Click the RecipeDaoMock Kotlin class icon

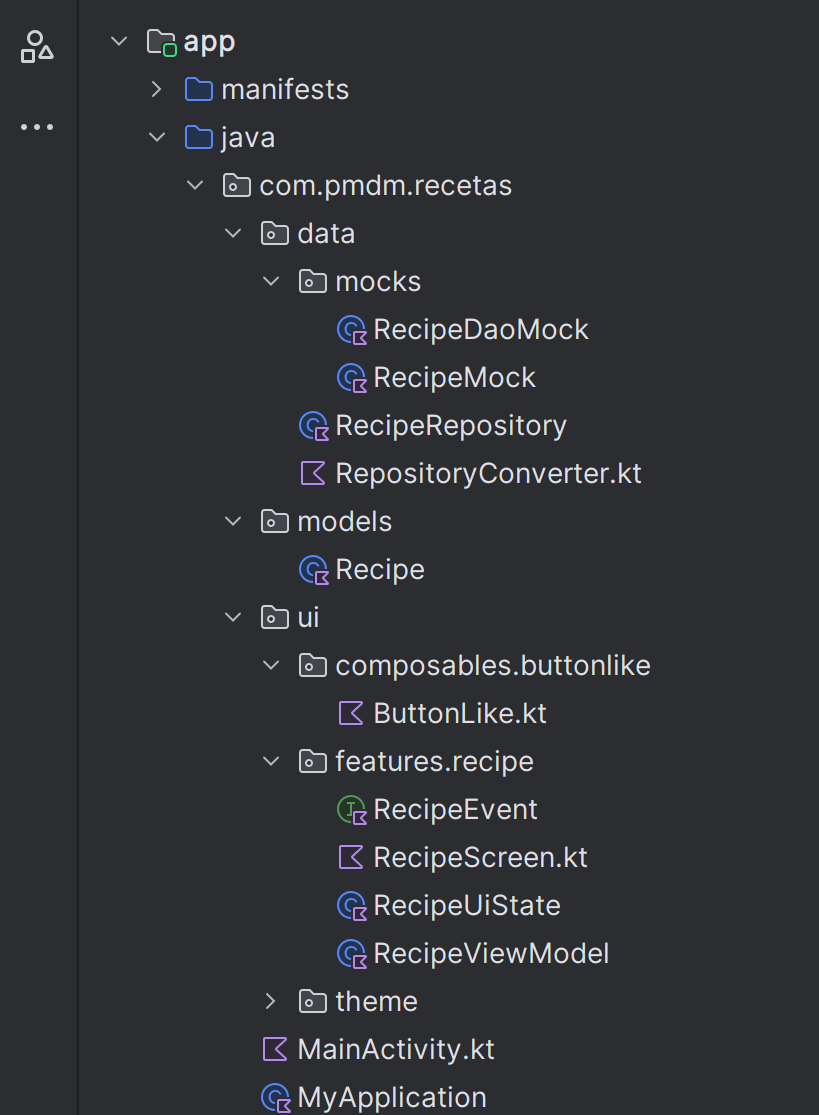click(352, 330)
